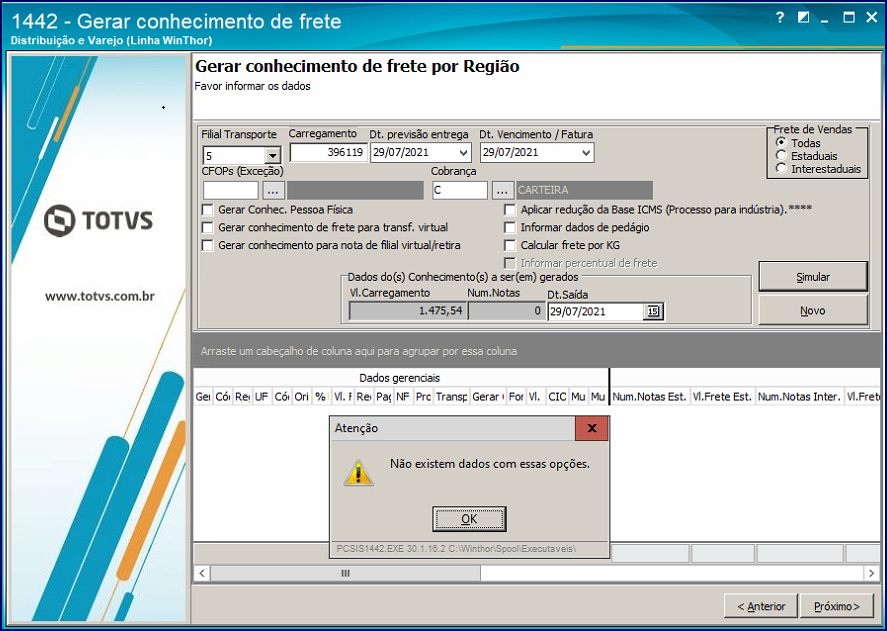The height and width of the screenshot is (631, 887).
Task: Click the left arrow of horizontal scrollbar
Action: click(202, 573)
